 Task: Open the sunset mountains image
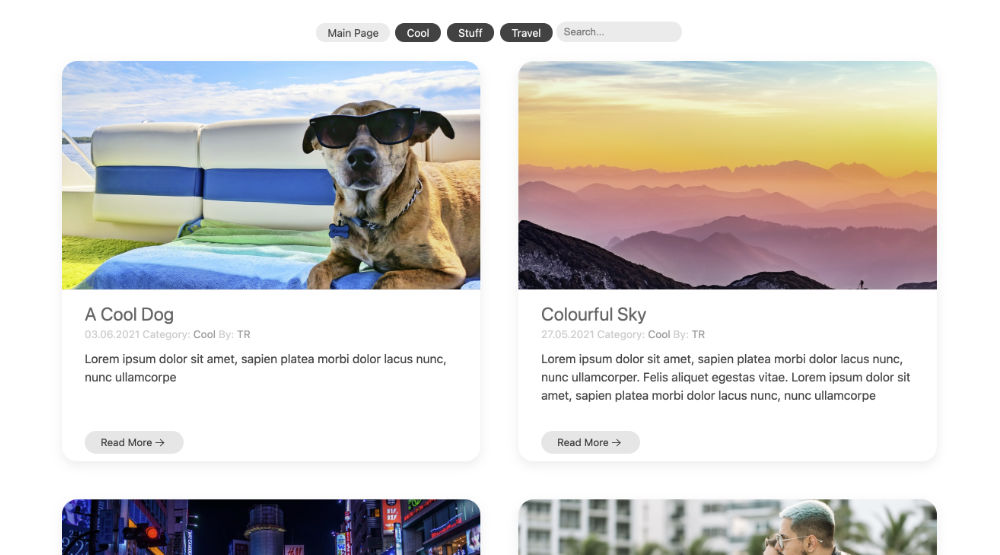pos(728,175)
